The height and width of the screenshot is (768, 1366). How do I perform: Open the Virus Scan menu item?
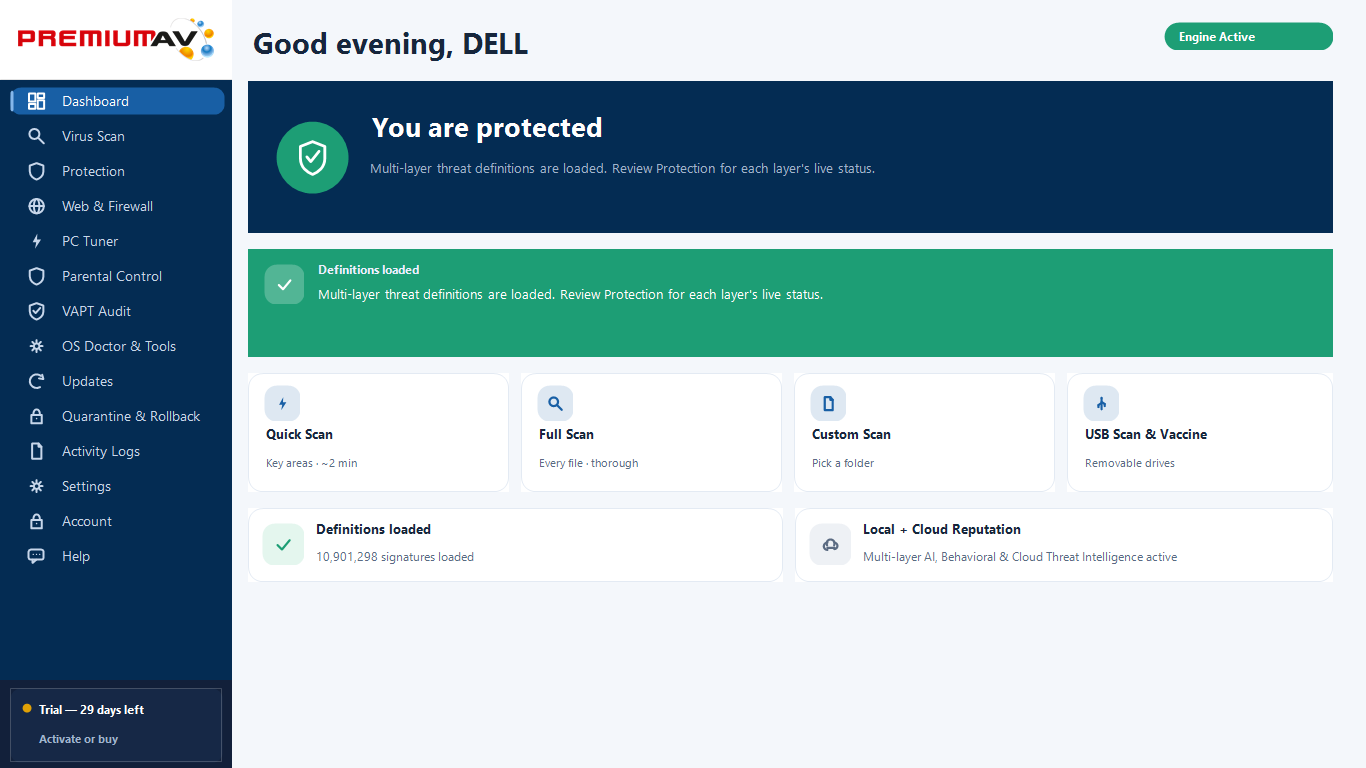(117, 136)
